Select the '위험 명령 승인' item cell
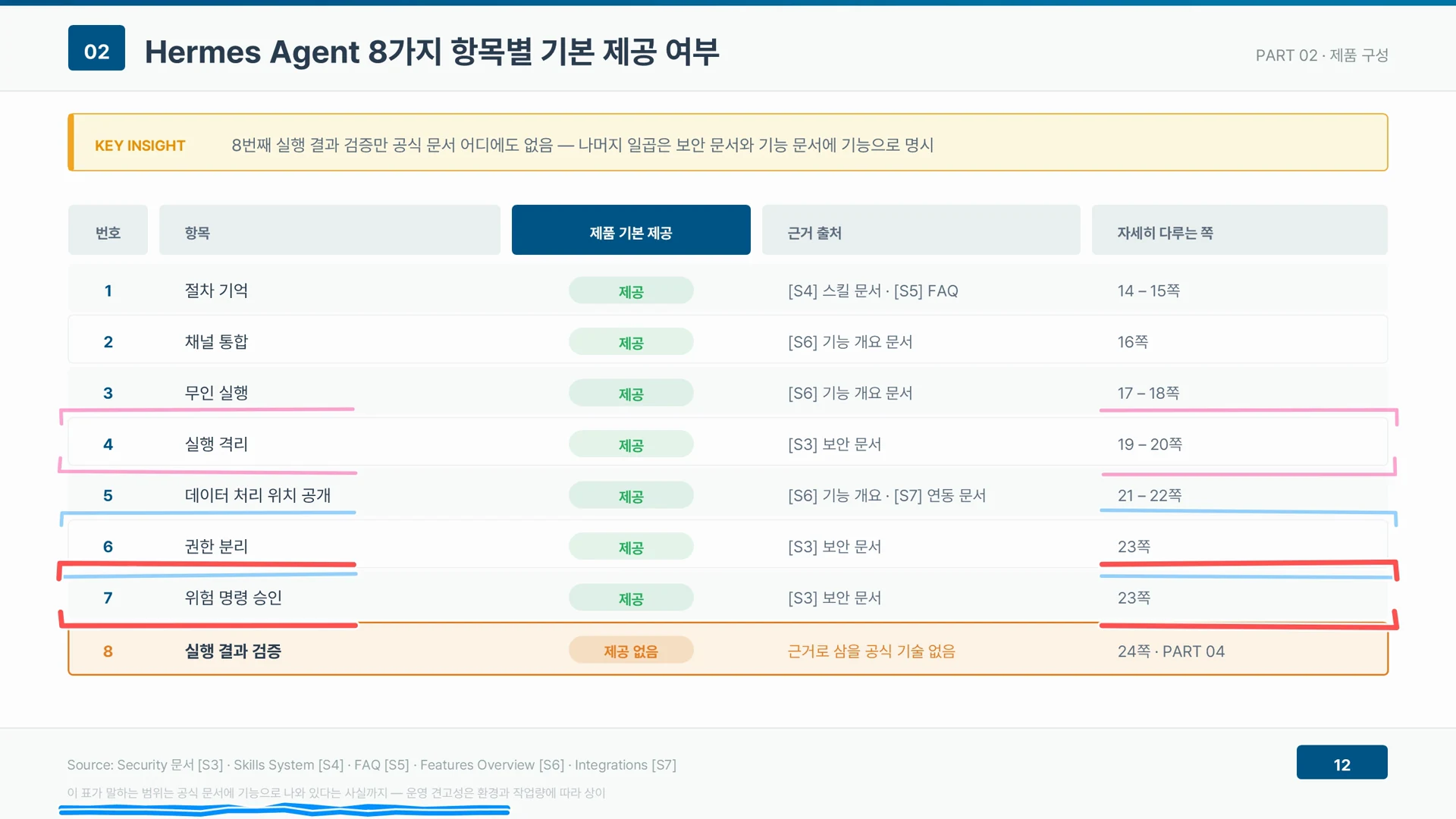This screenshot has height=819, width=1456. [234, 598]
